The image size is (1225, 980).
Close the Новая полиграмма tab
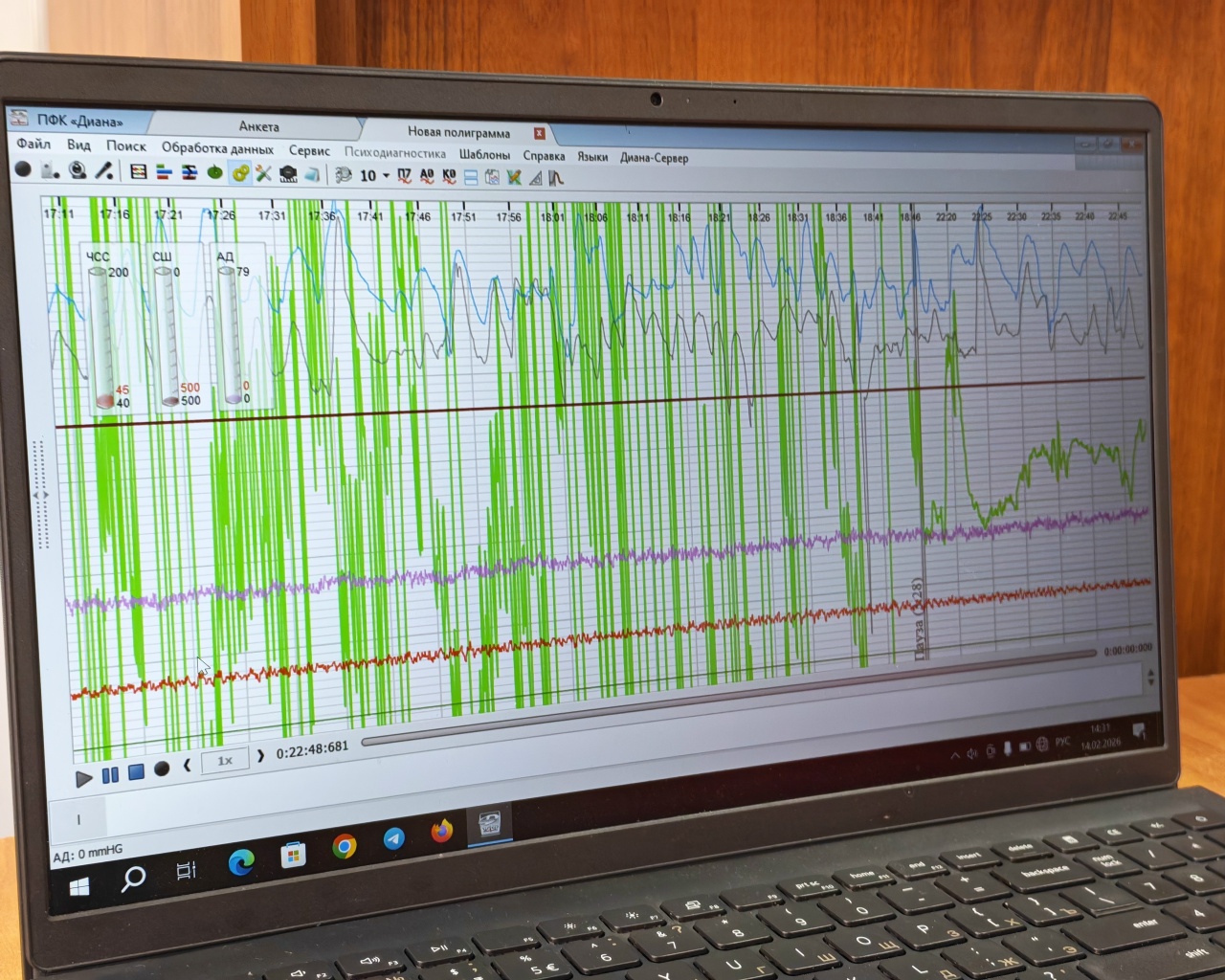pyautogui.click(x=539, y=133)
